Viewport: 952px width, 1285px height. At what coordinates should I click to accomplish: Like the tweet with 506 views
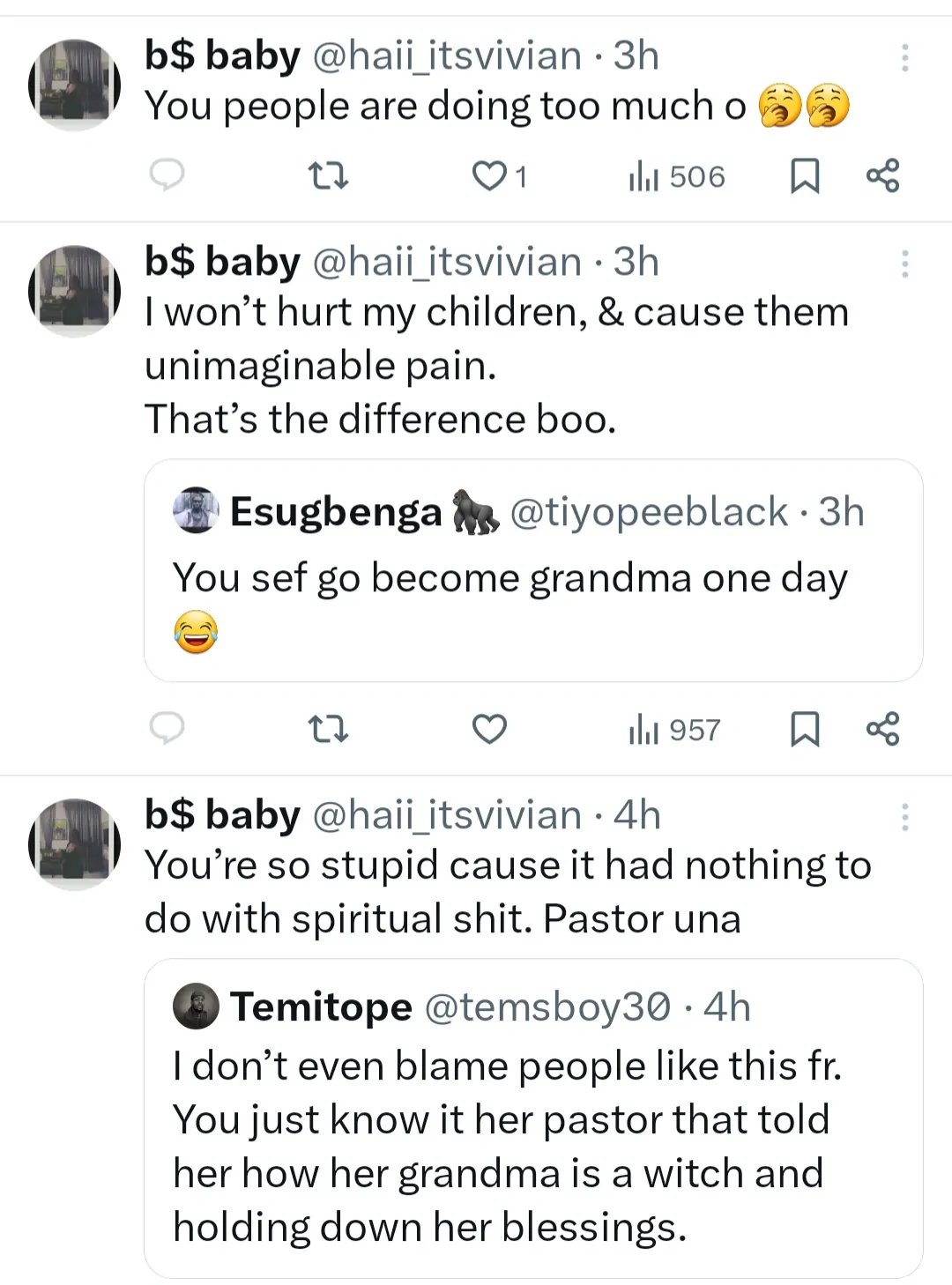coord(489,176)
